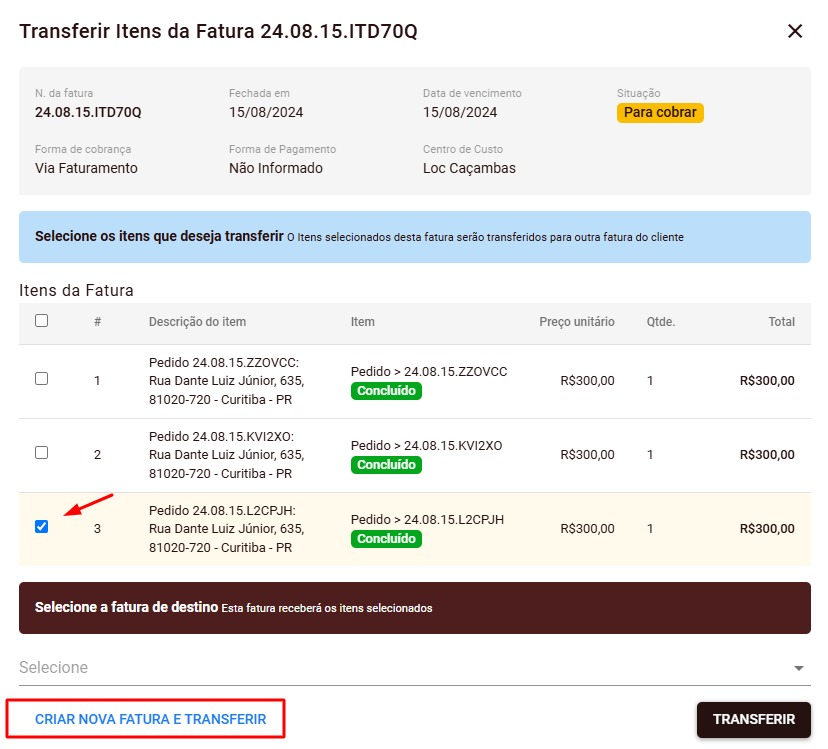Open the destination invoice Selecione dropdown
Screen dimensions: 828x749
click(x=400, y=668)
